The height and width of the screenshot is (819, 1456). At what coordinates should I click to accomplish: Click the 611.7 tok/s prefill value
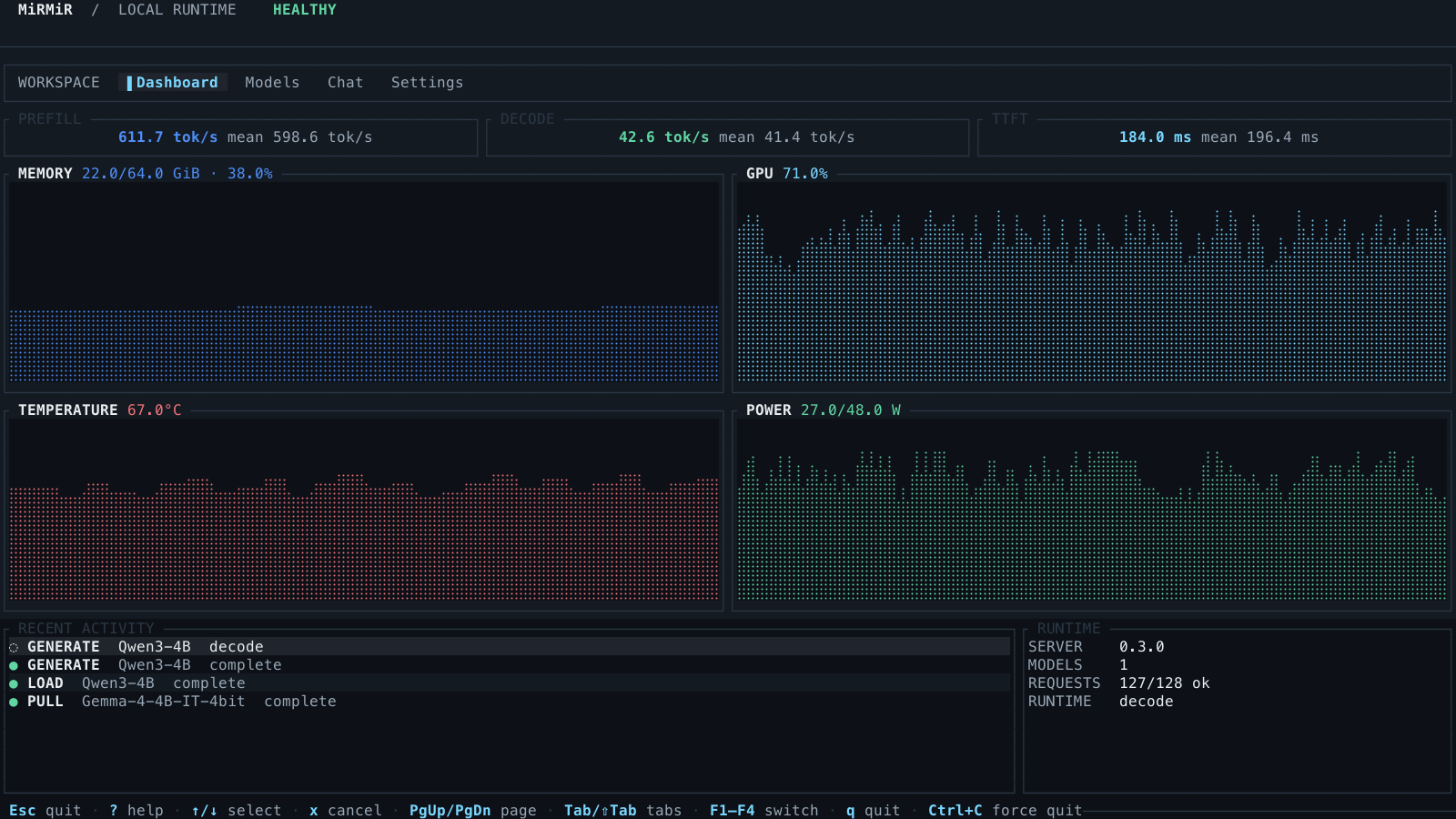point(168,137)
